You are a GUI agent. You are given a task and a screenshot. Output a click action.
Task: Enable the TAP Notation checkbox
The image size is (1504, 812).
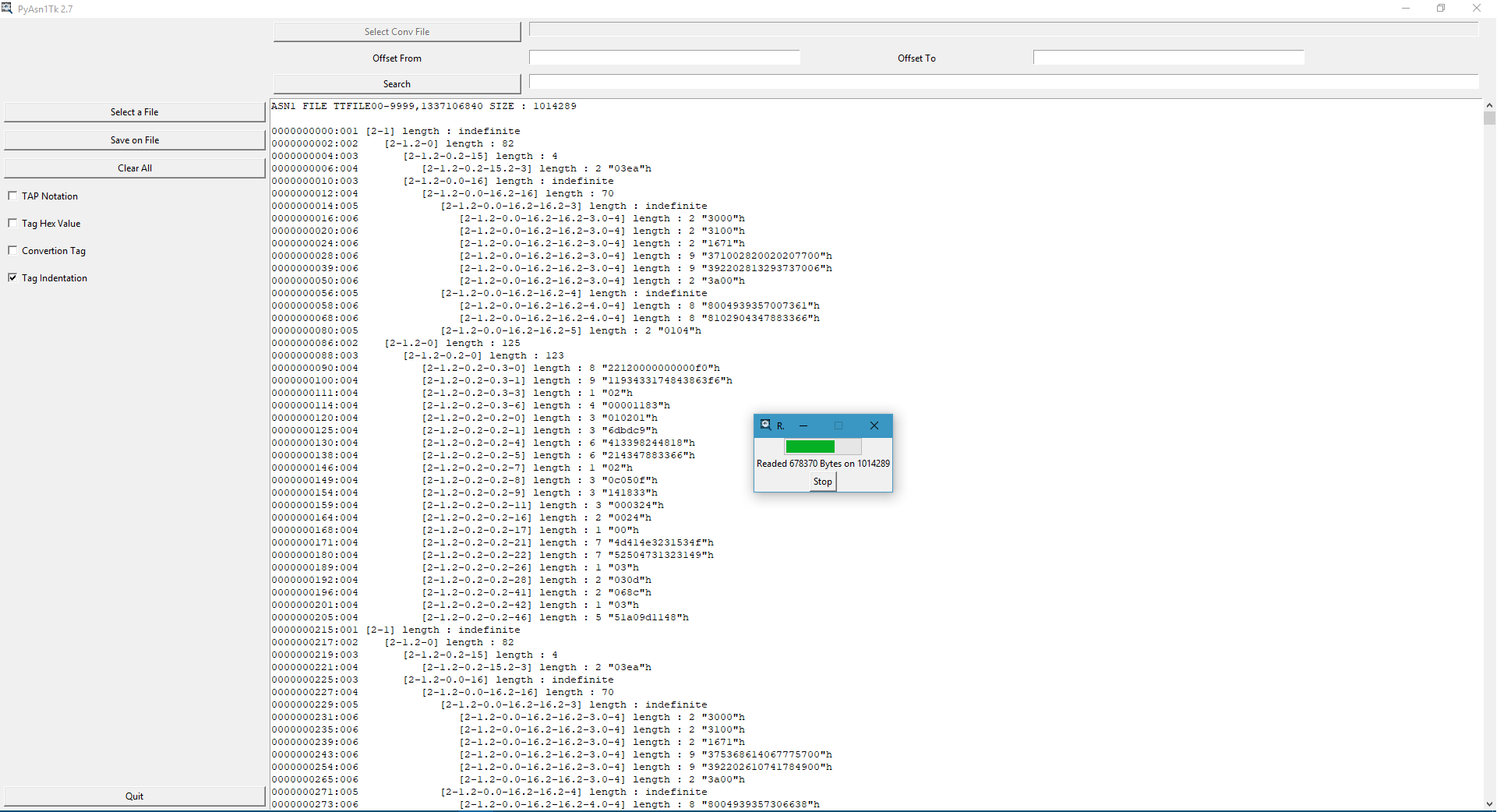pos(12,196)
